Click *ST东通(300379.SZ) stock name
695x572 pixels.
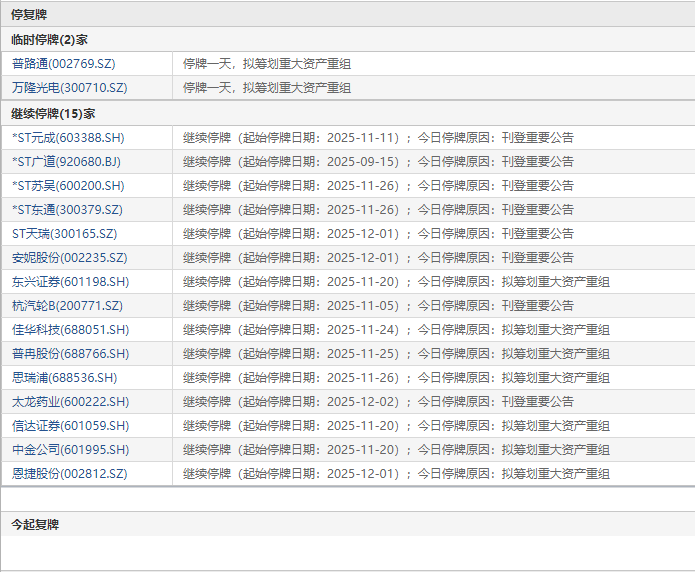67,209
